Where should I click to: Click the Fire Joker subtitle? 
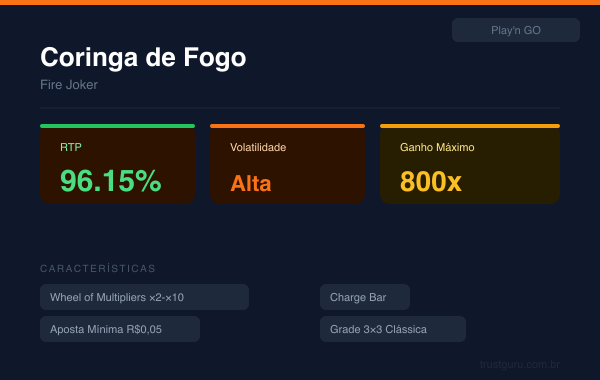[x=69, y=85]
